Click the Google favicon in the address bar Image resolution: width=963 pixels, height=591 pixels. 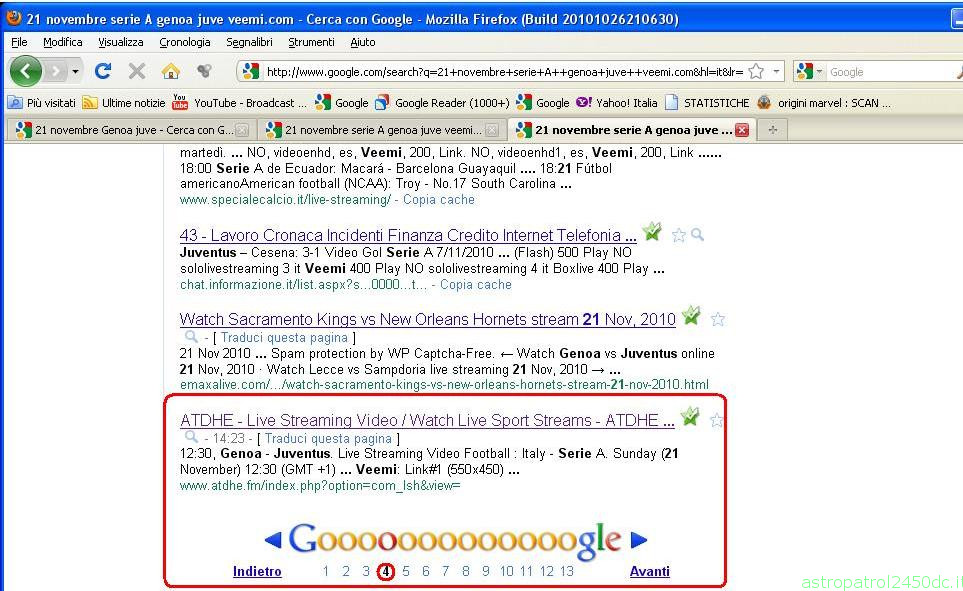(x=251, y=71)
